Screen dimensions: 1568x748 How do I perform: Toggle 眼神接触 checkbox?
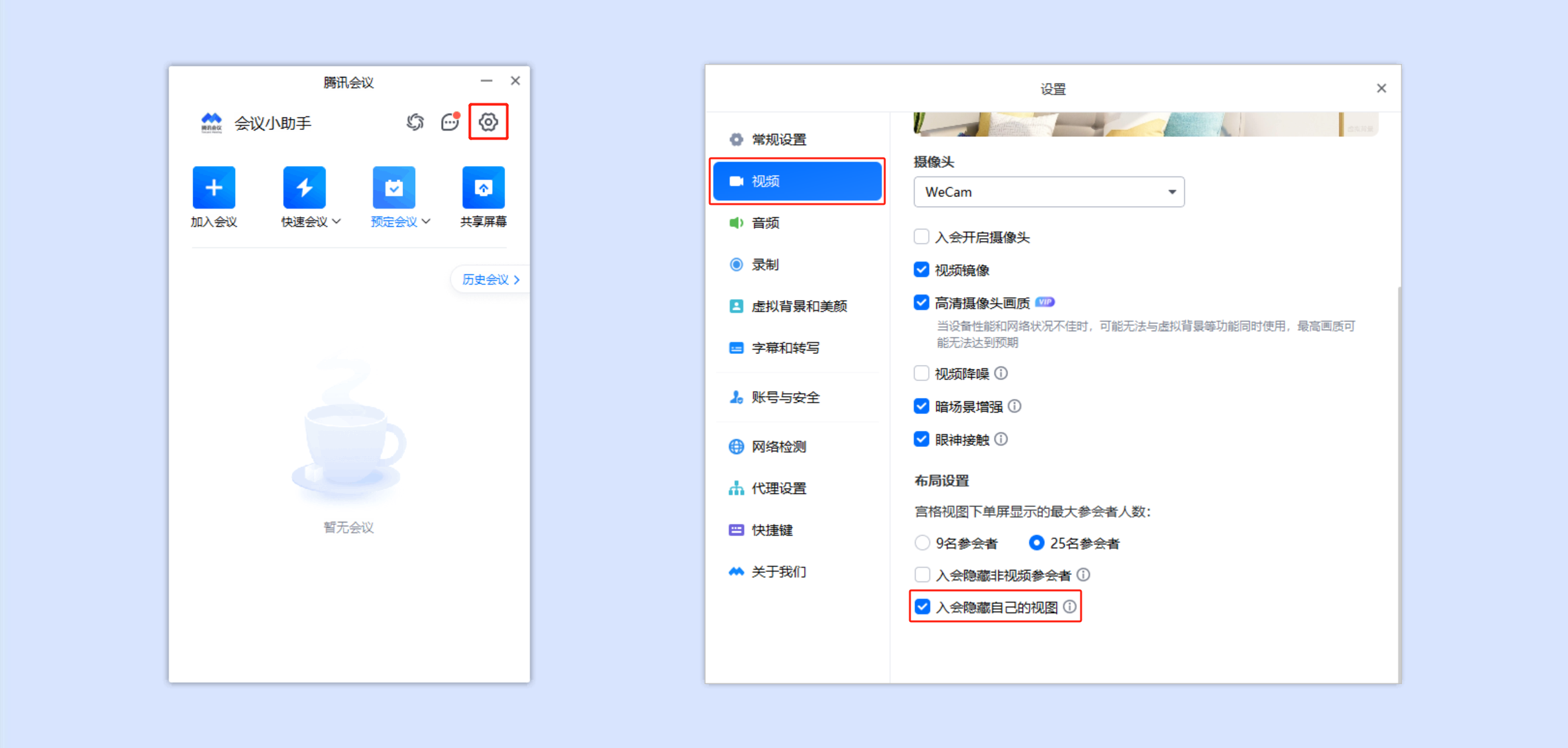coord(922,439)
